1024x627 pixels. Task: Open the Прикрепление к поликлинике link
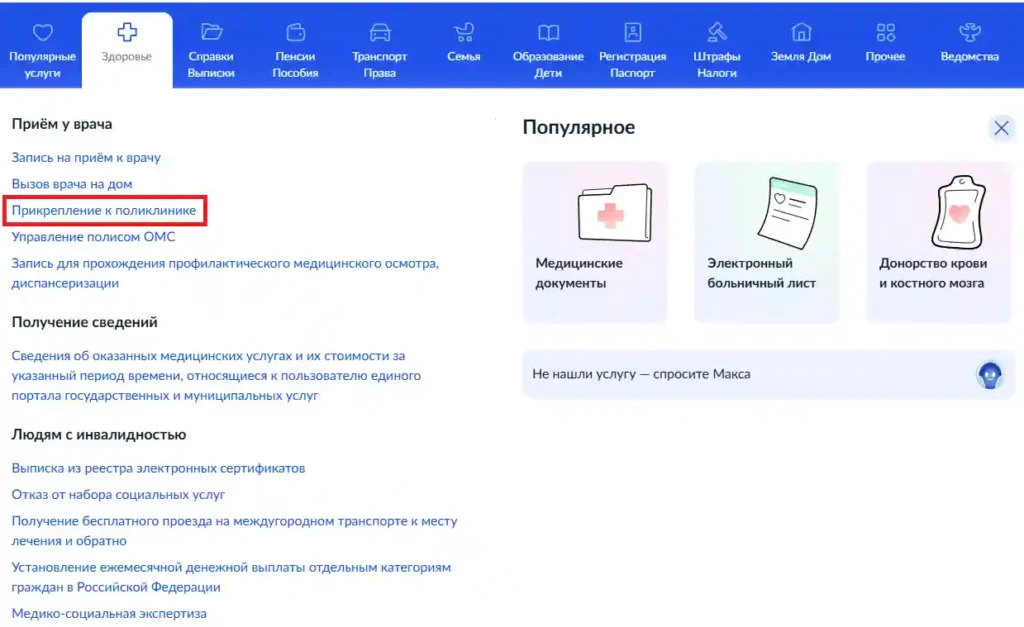[104, 211]
